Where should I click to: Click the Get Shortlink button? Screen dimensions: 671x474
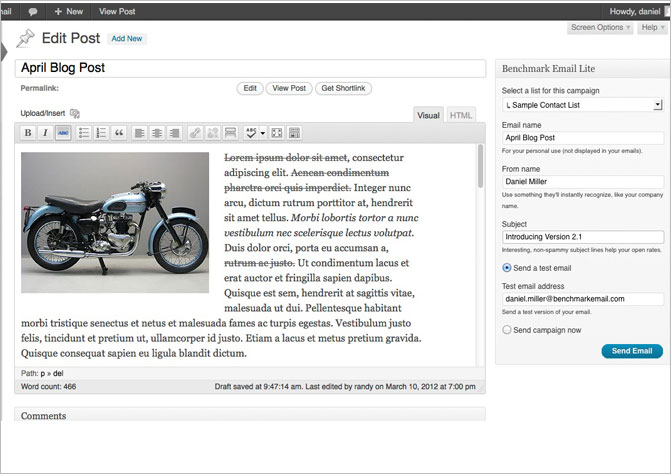[344, 88]
